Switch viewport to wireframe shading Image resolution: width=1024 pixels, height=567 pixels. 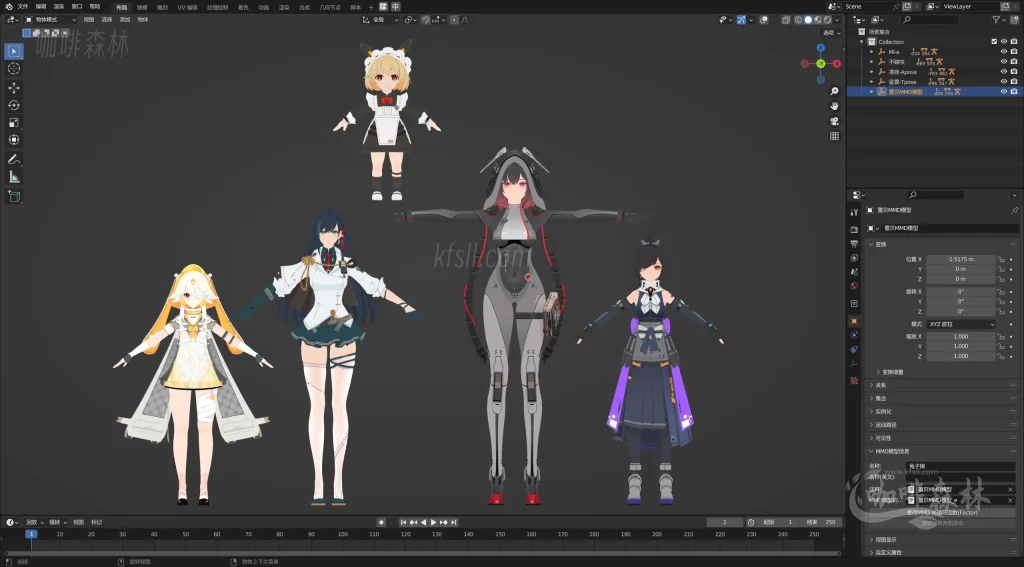pyautogui.click(x=799, y=20)
